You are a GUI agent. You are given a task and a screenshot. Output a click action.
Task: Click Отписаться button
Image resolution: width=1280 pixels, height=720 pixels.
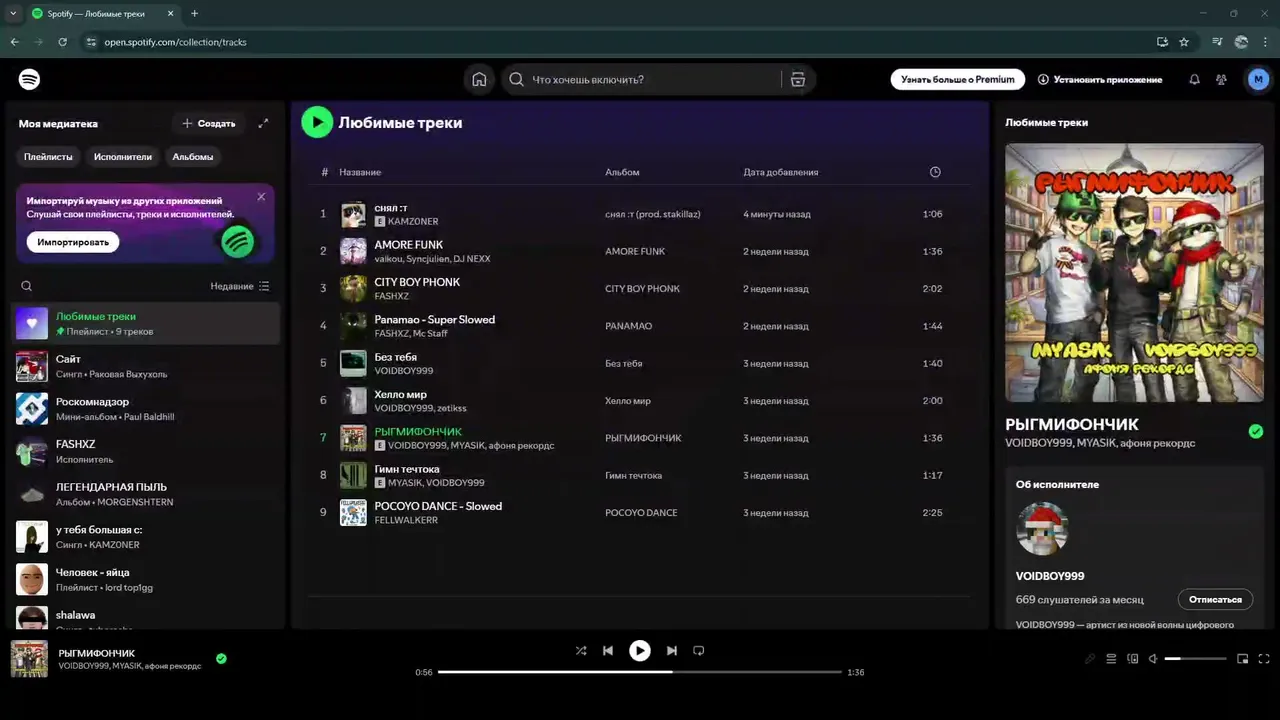tap(1215, 599)
